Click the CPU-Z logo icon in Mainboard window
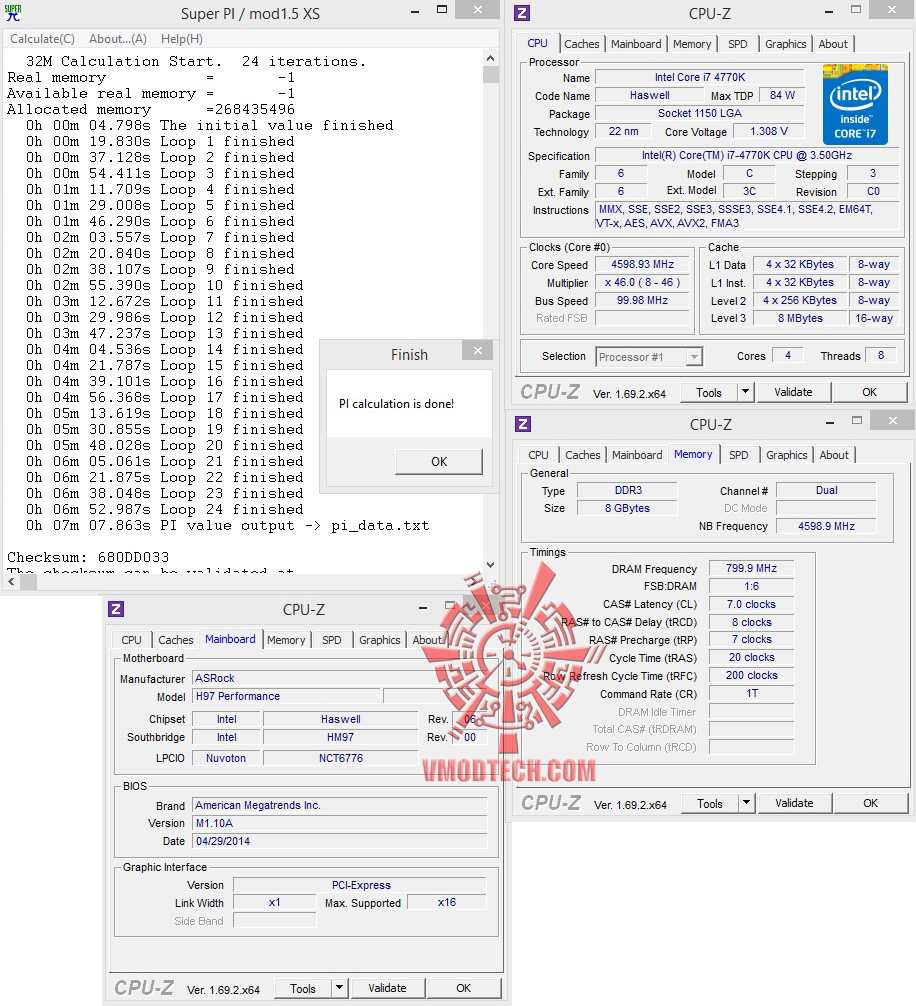This screenshot has width=916, height=1006. tap(116, 609)
